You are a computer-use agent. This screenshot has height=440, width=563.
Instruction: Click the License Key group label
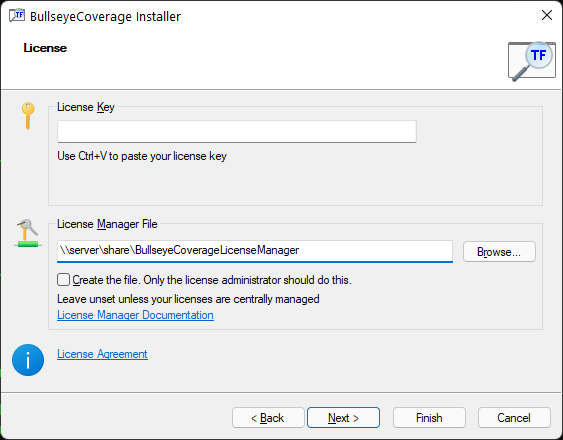(86, 107)
